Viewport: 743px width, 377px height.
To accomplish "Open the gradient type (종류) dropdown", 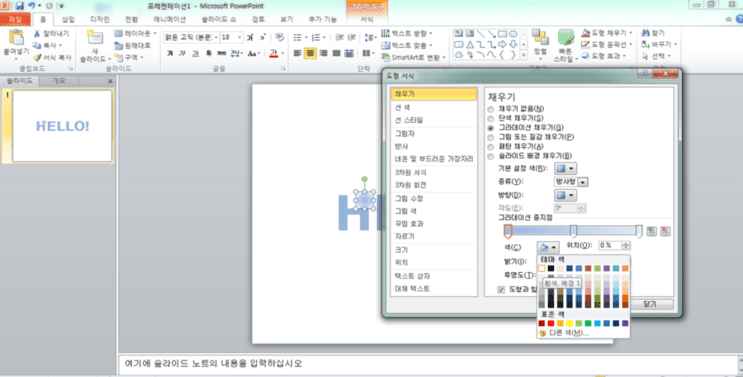I will click(x=571, y=182).
